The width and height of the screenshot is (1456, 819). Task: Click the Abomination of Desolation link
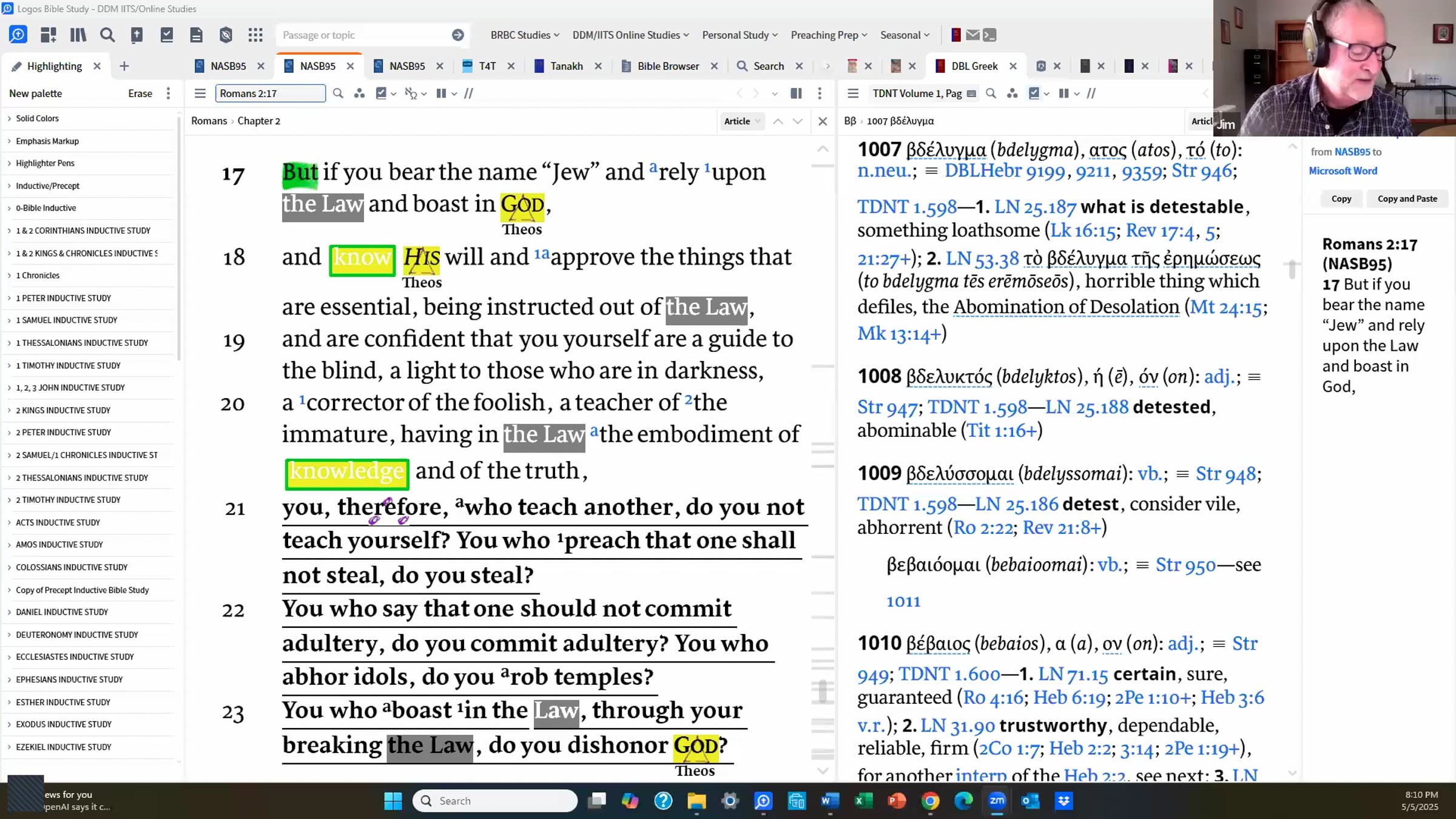(1066, 307)
